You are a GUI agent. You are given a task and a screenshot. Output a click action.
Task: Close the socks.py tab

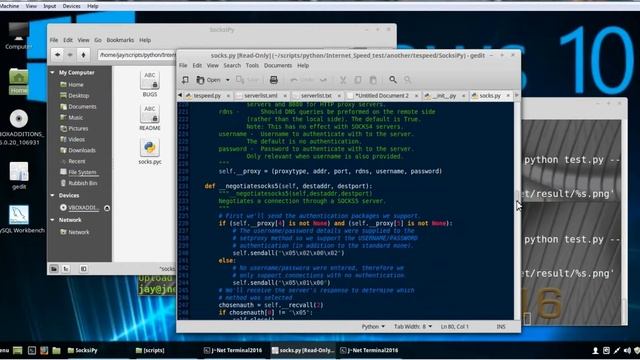pos(508,96)
